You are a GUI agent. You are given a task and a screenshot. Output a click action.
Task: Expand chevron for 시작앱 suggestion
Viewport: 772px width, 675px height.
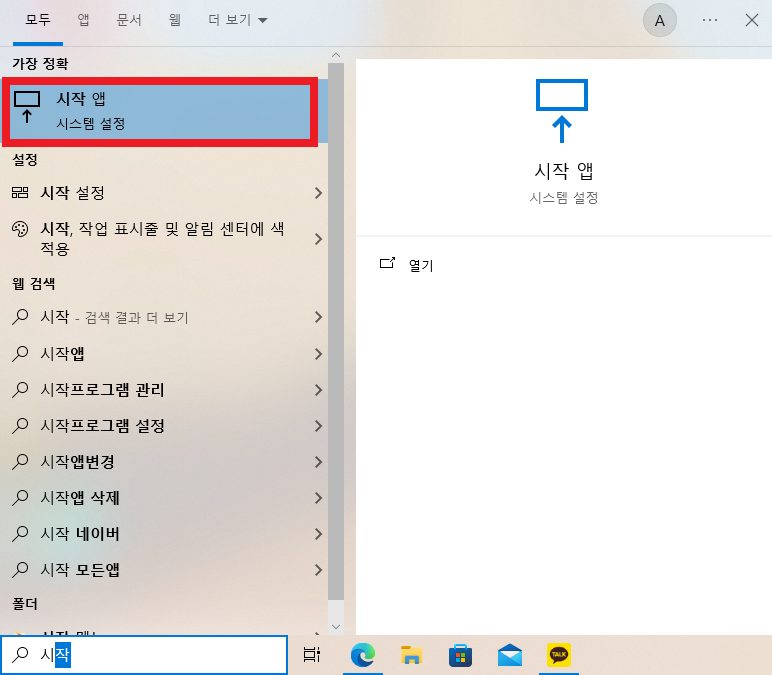[x=318, y=354]
